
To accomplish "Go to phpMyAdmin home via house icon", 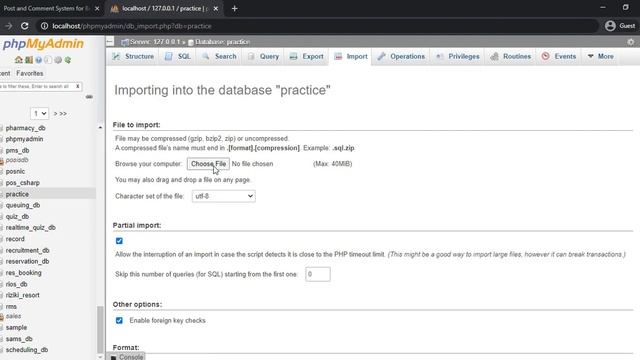I will 18,60.
